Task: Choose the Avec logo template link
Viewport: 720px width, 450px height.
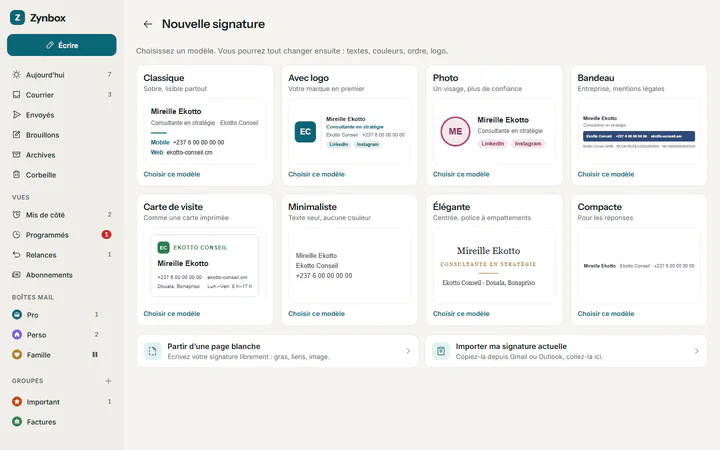Action: click(x=316, y=174)
